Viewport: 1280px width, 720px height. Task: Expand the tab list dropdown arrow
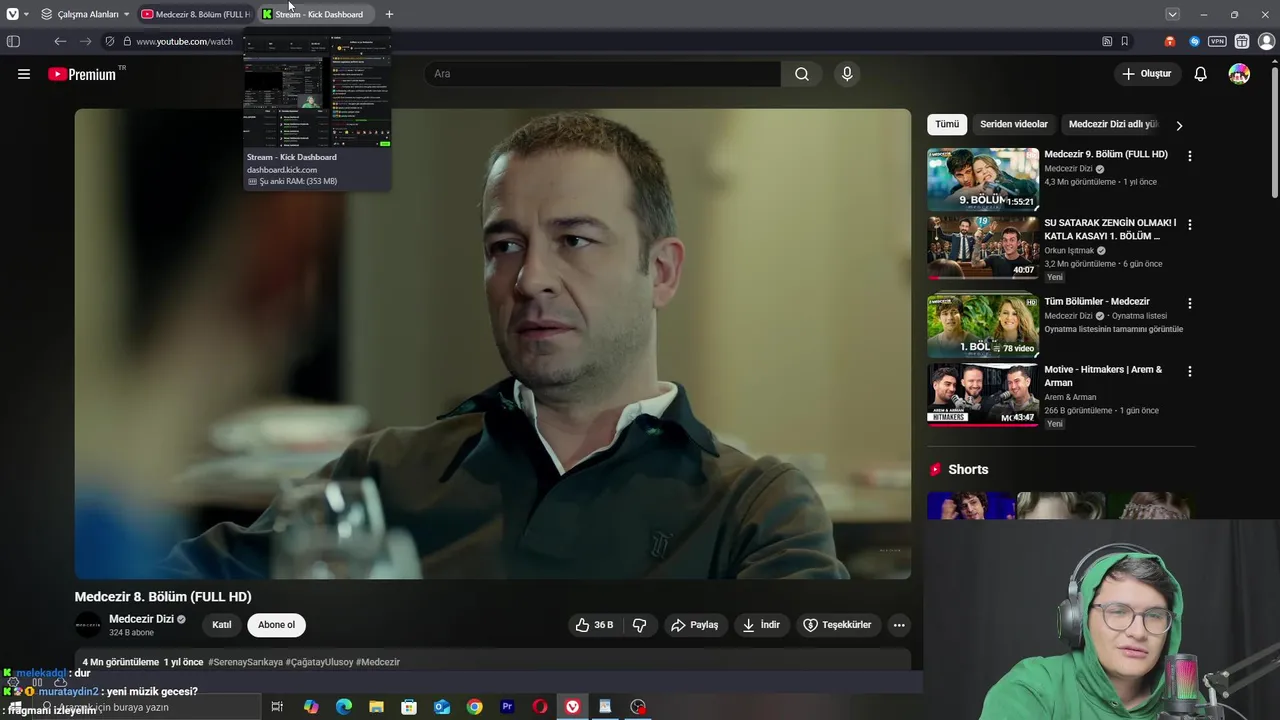[1172, 14]
